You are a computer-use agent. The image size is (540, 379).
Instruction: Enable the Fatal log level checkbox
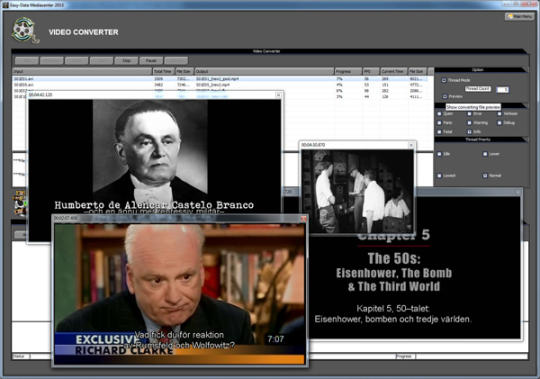tap(439, 131)
